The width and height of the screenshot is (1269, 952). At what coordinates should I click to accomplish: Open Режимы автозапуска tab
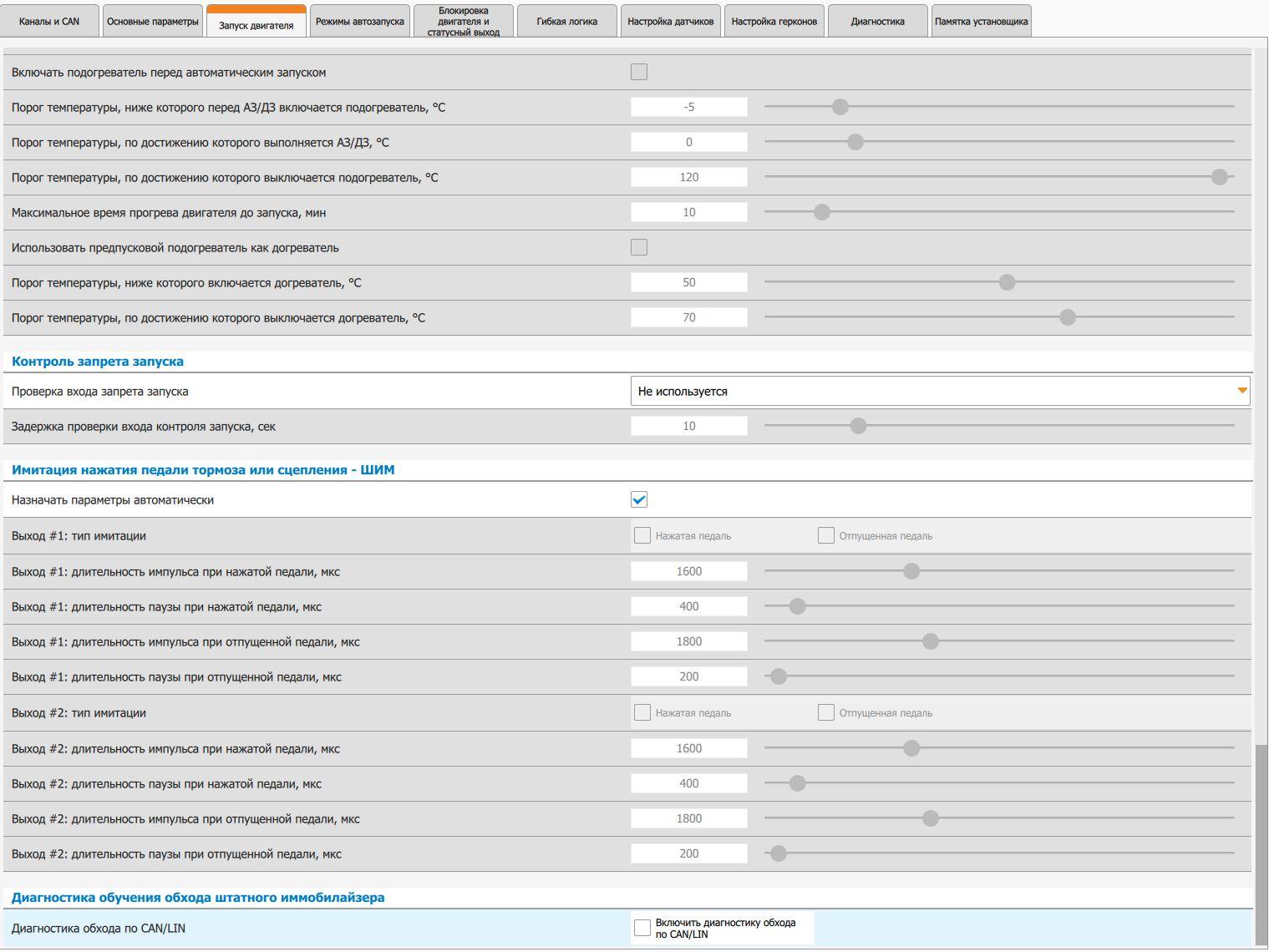pyautogui.click(x=360, y=21)
